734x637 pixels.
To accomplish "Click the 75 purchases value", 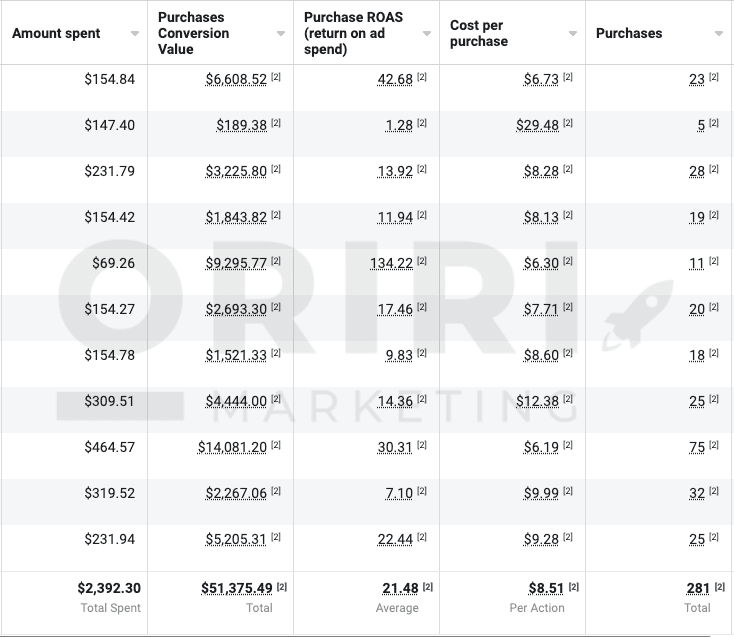I will pyautogui.click(x=697, y=447).
